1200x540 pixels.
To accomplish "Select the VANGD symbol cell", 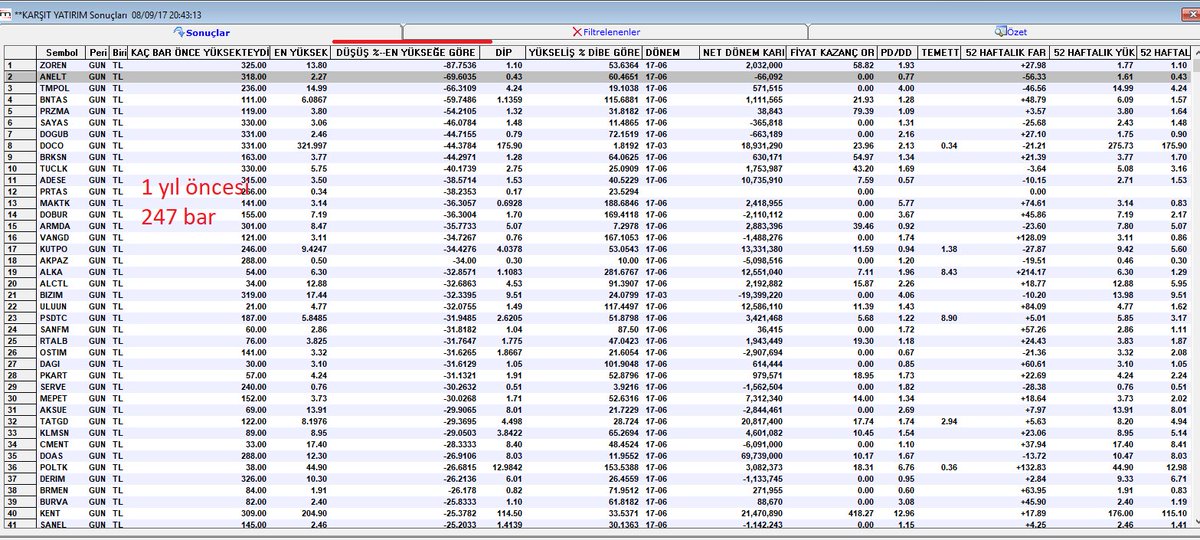I will point(61,238).
